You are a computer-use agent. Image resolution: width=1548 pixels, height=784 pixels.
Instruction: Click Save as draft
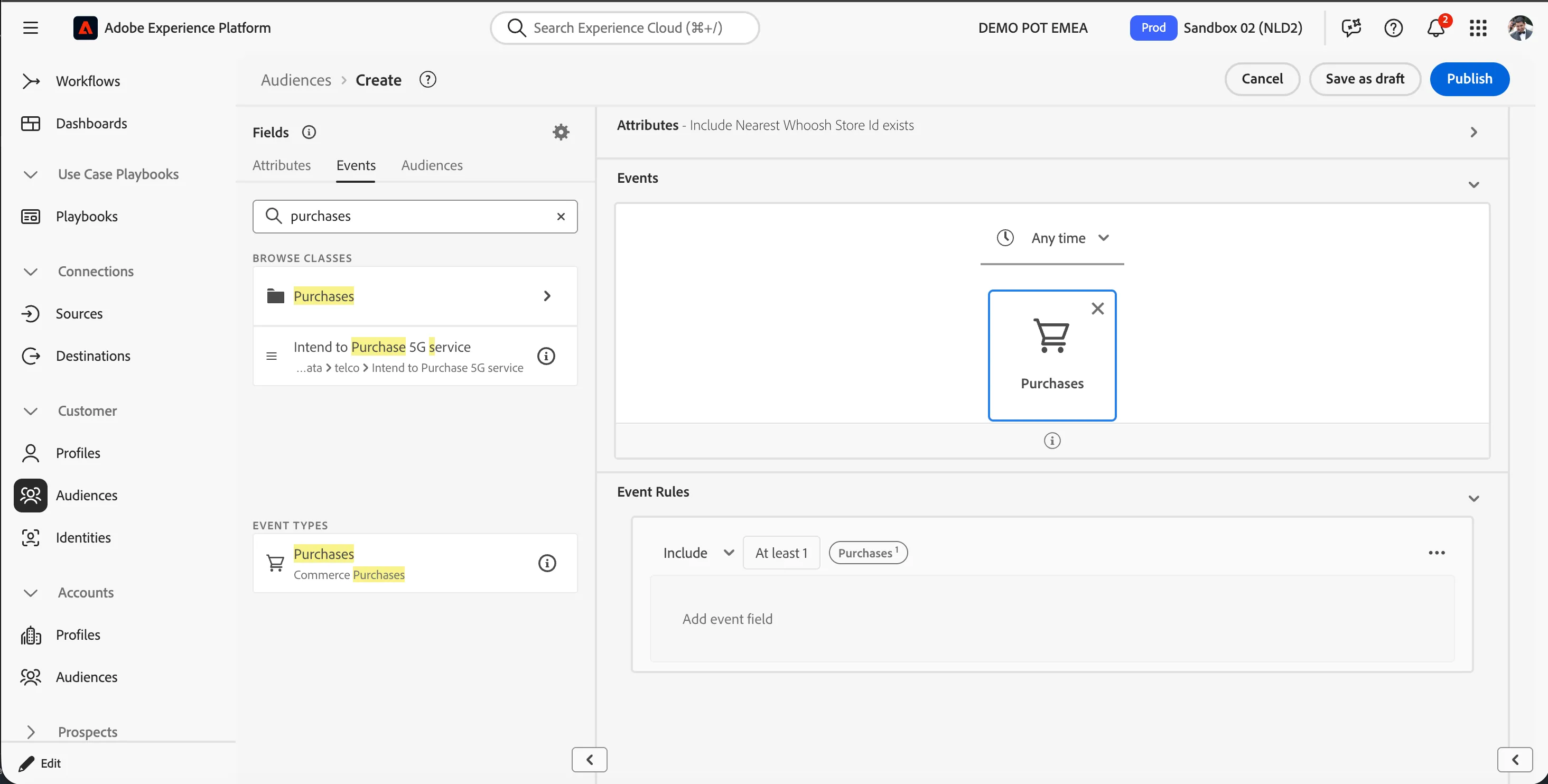[1365, 79]
